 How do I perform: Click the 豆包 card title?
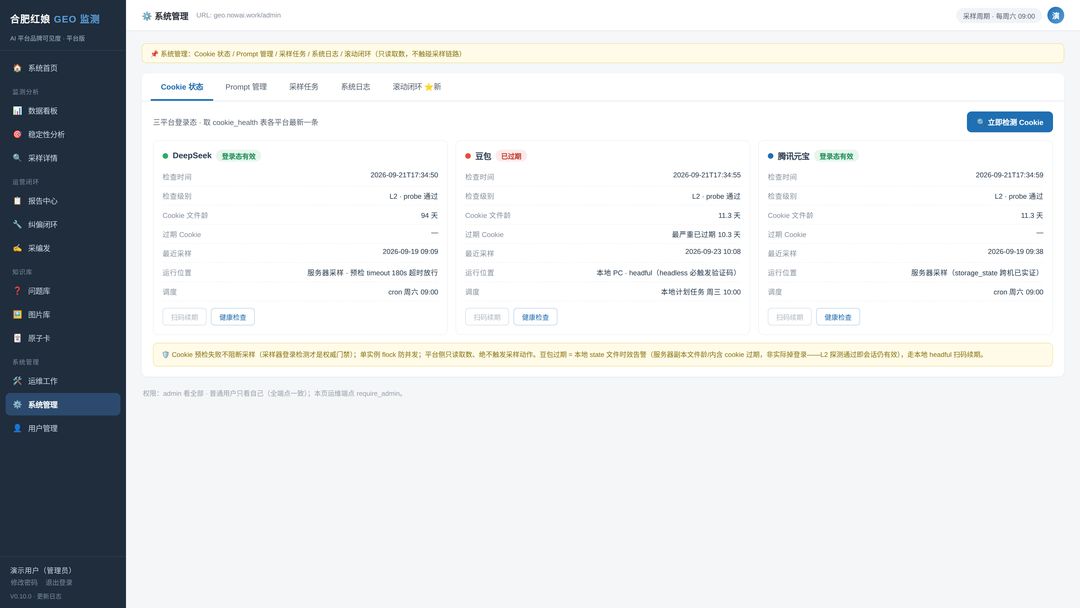point(483,156)
